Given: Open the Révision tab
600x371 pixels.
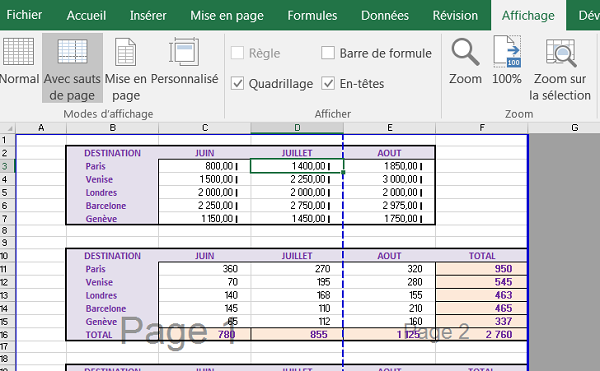Looking at the screenshot, I should [455, 15].
